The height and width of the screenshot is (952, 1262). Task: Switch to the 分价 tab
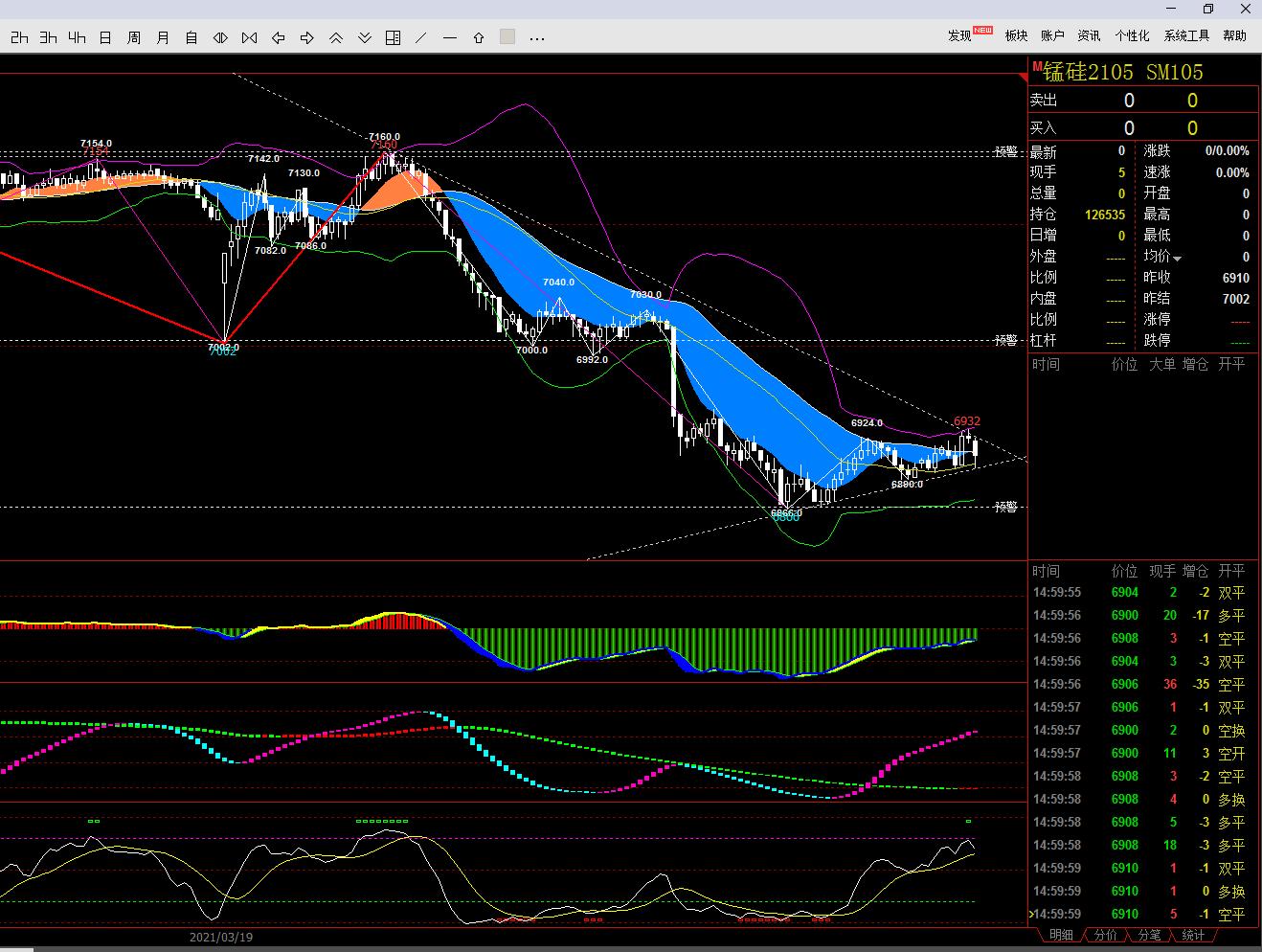1105,936
